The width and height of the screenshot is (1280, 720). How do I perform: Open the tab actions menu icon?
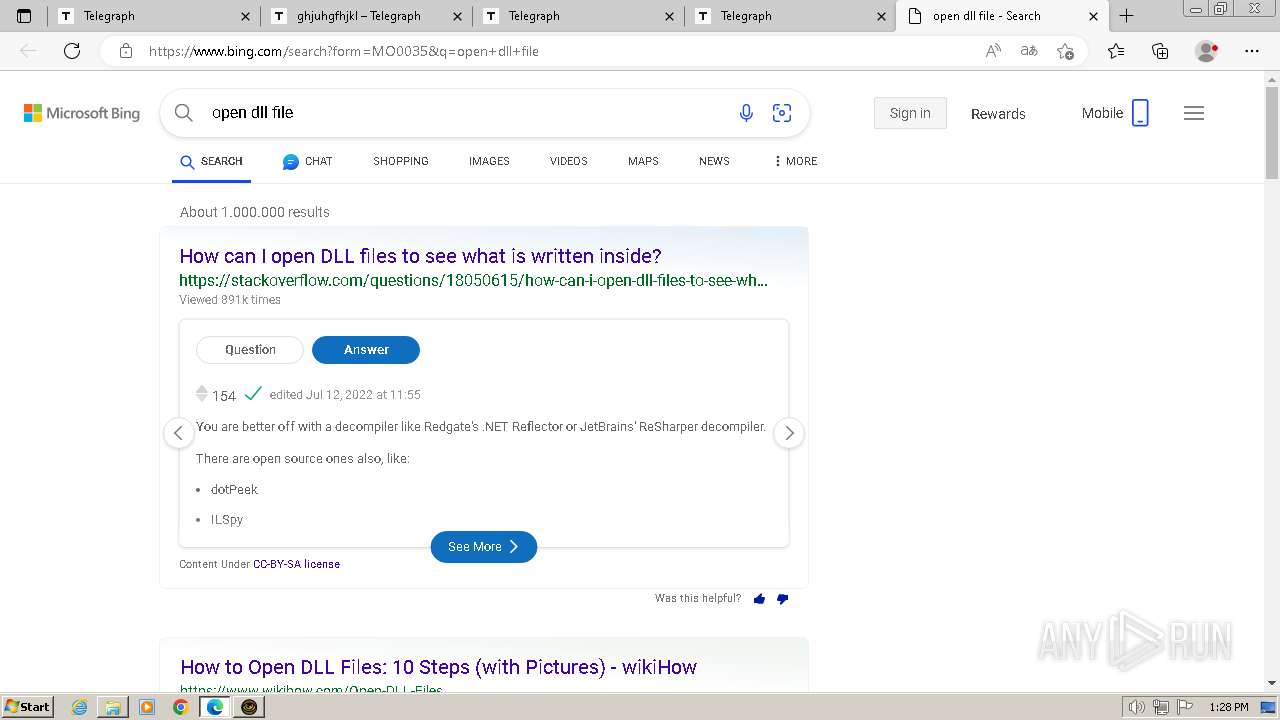24,16
